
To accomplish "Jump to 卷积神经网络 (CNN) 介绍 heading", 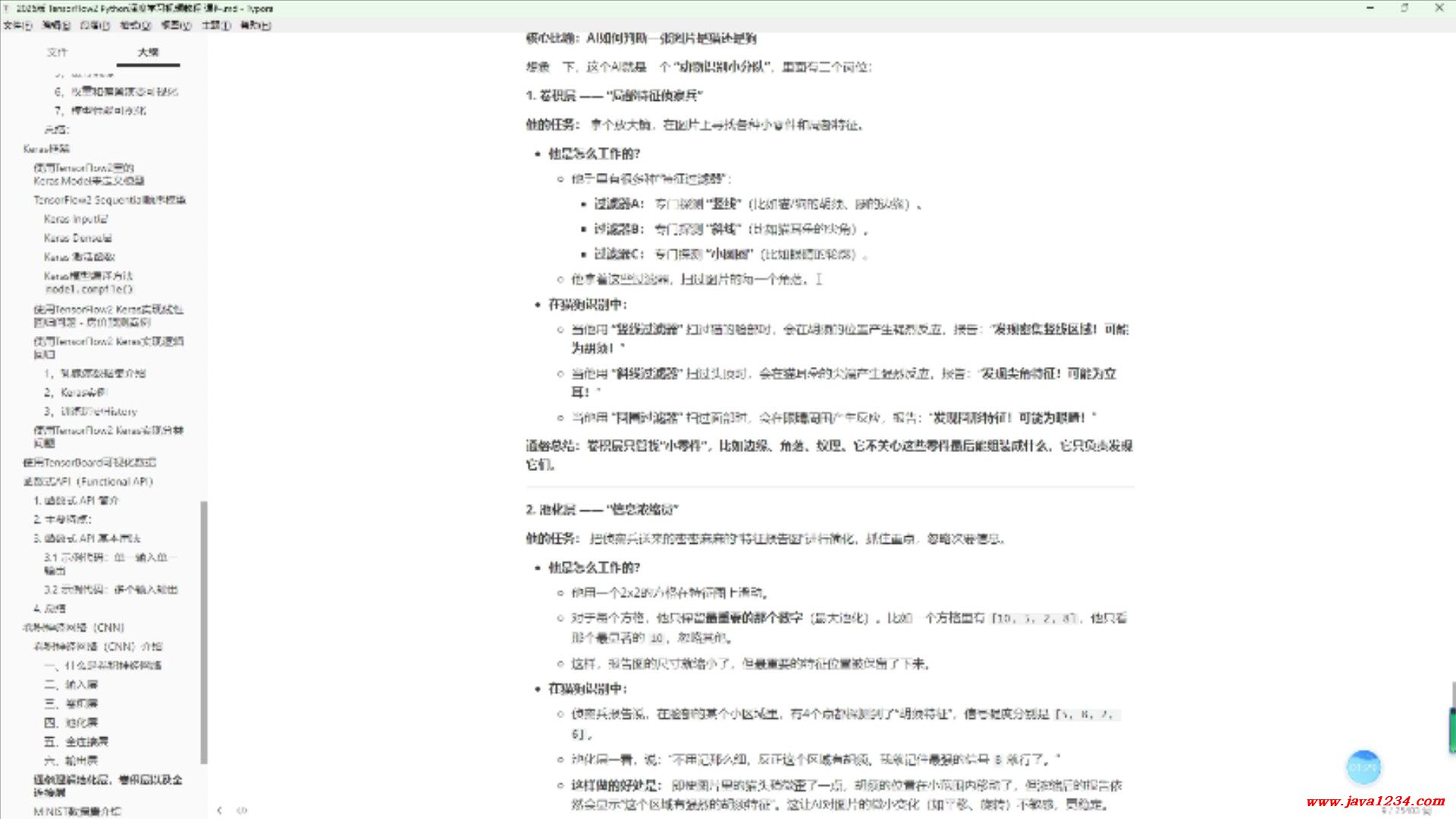I will coord(98,646).
